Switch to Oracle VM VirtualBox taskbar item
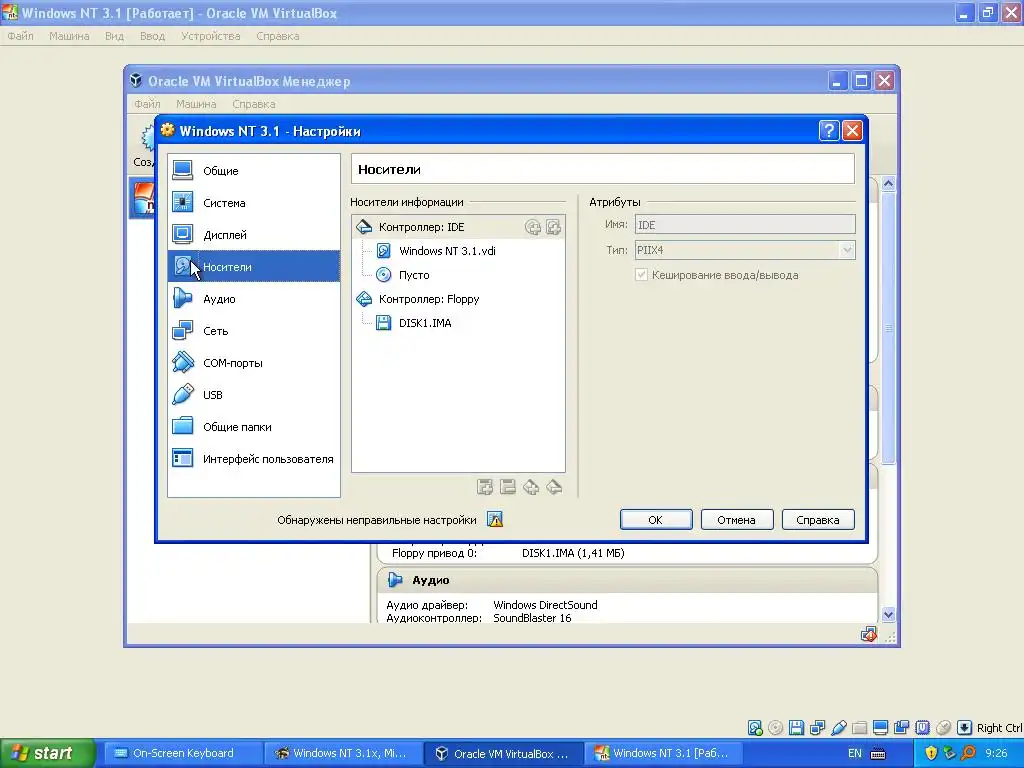Screen dimensions: 1024x768 tap(502, 753)
